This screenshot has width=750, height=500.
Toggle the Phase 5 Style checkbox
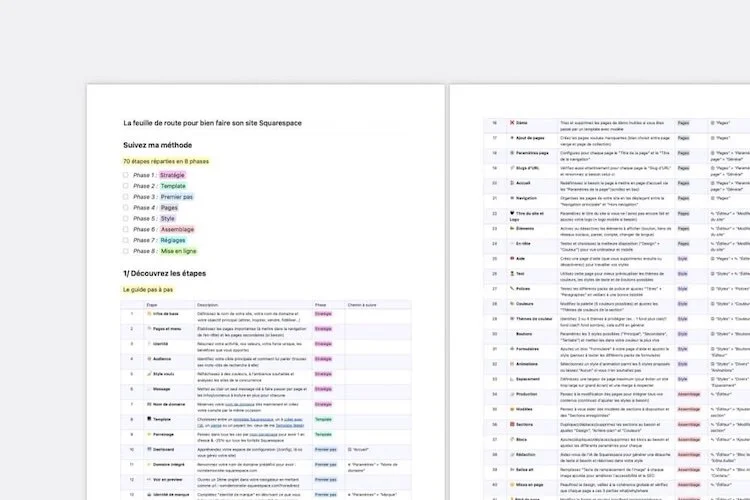(125, 218)
